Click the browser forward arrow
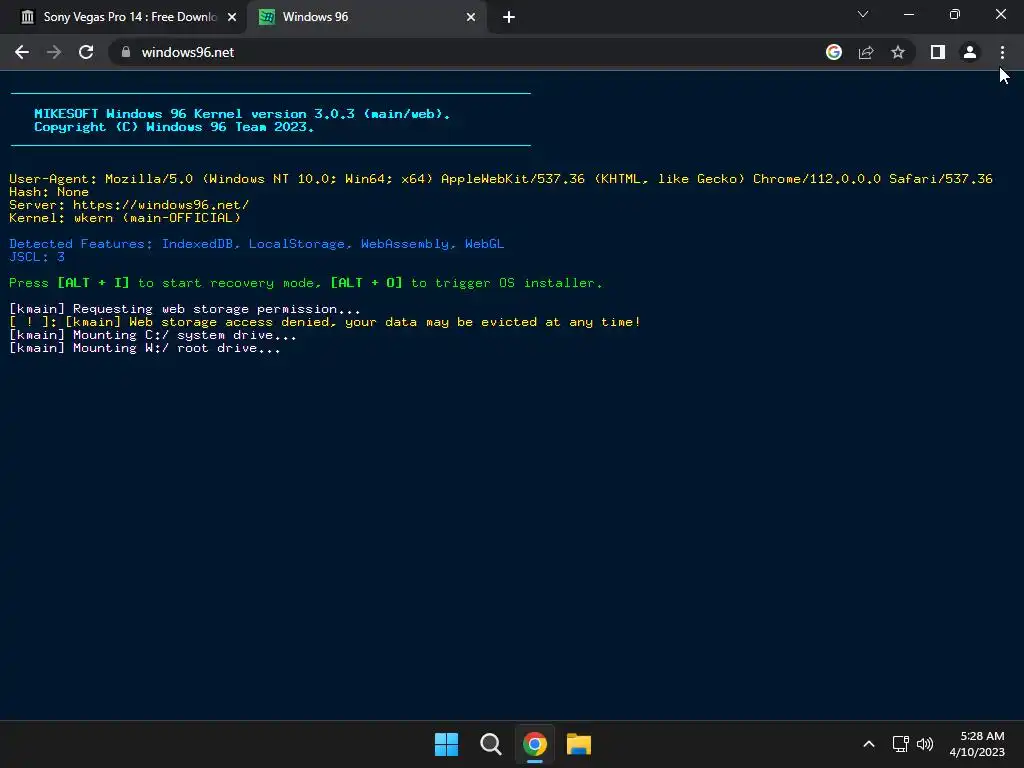Viewport: 1024px width, 768px height. pyautogui.click(x=54, y=52)
